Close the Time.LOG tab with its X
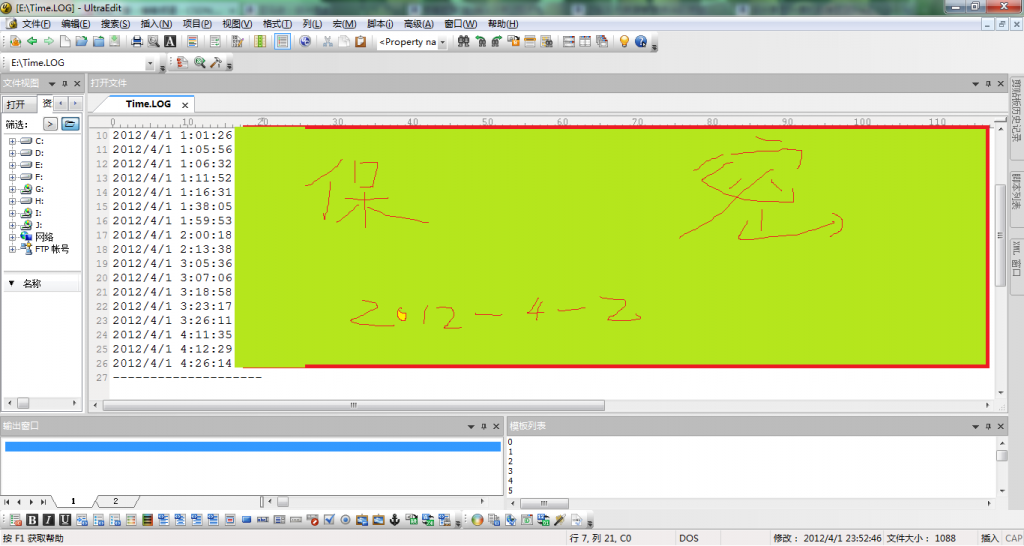This screenshot has height=546, width=1024. 185,105
